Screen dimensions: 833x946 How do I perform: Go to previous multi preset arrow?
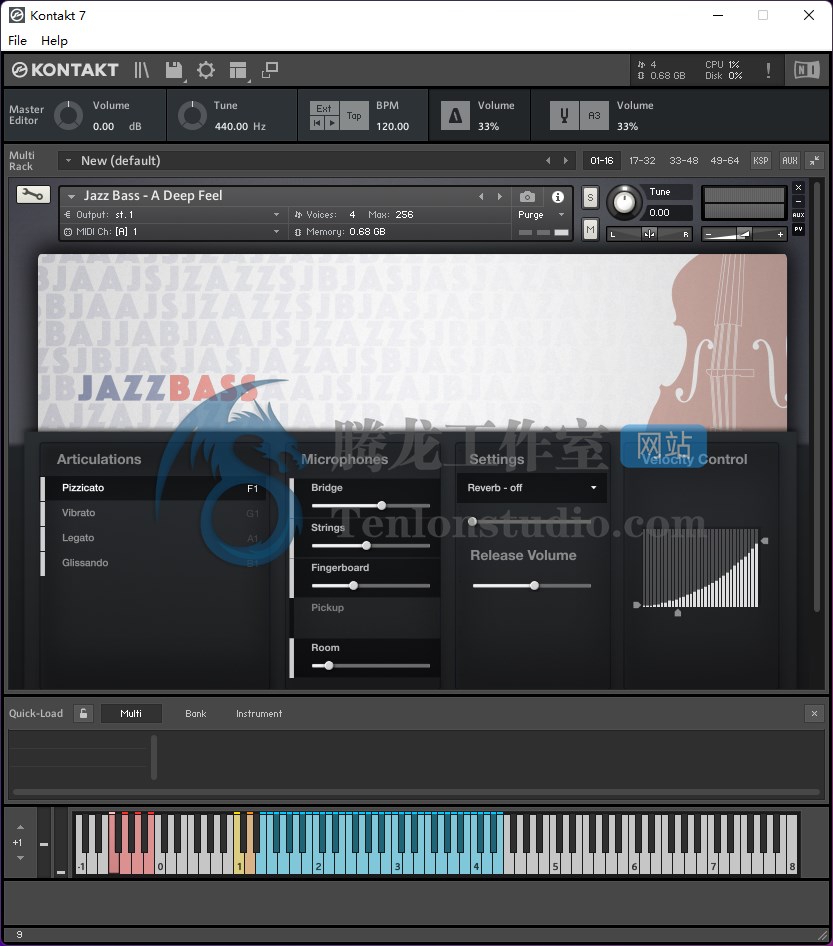point(548,160)
